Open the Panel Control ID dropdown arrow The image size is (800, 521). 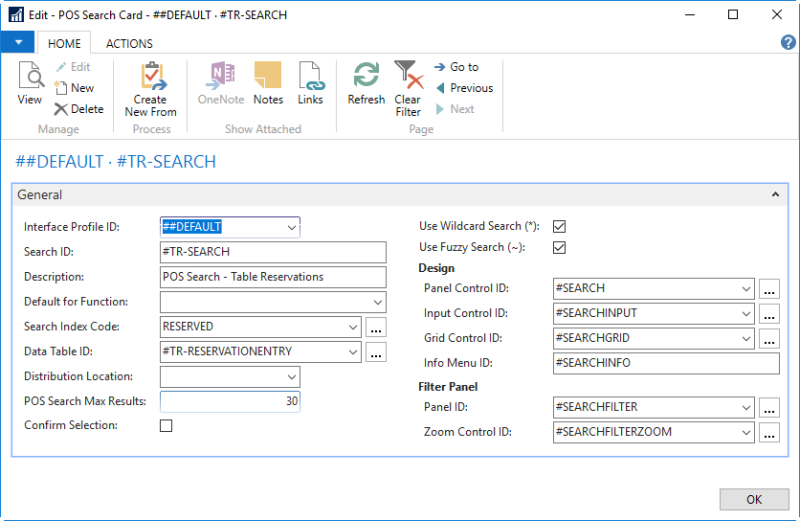(x=746, y=289)
